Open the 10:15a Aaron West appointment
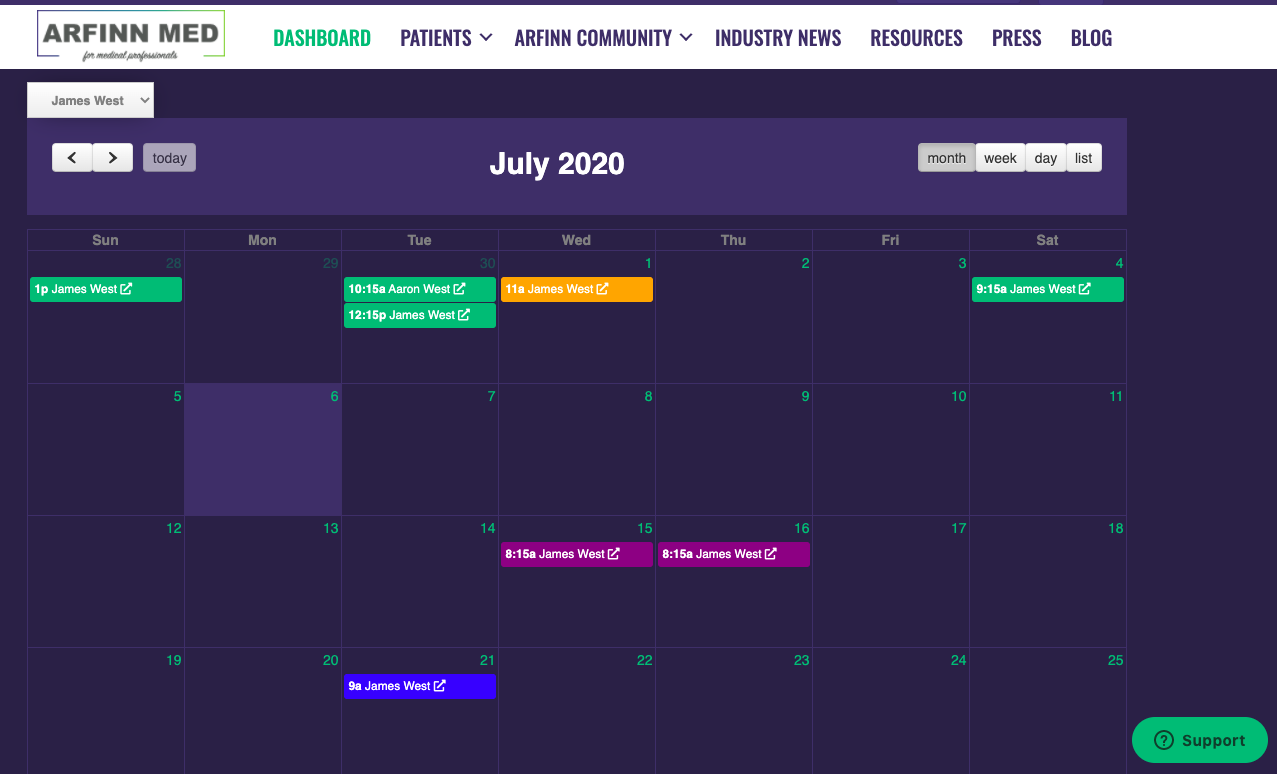Screen dimensions: 1277x774 pyautogui.click(x=420, y=289)
